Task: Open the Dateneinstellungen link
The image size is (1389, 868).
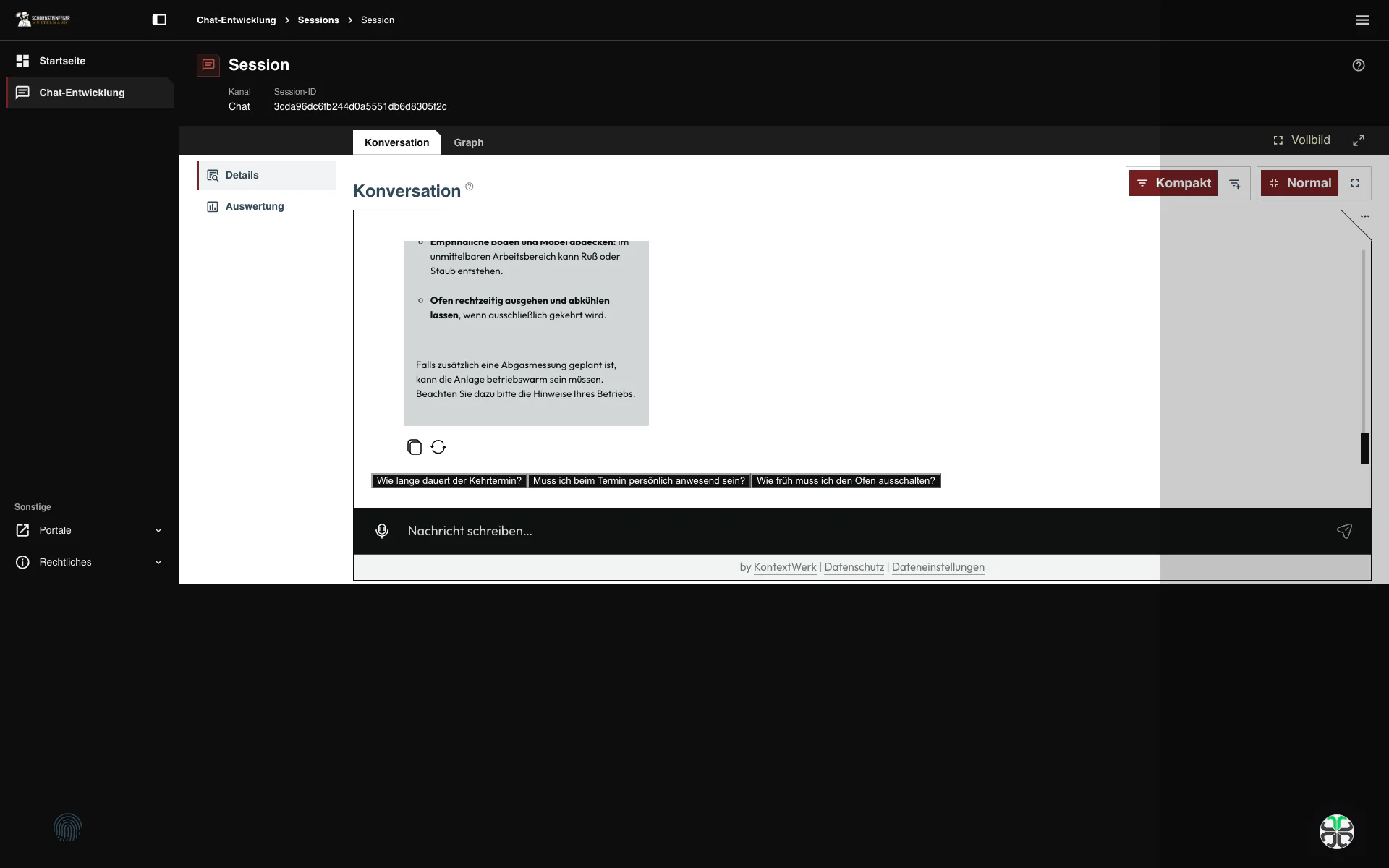Action: coord(938,567)
